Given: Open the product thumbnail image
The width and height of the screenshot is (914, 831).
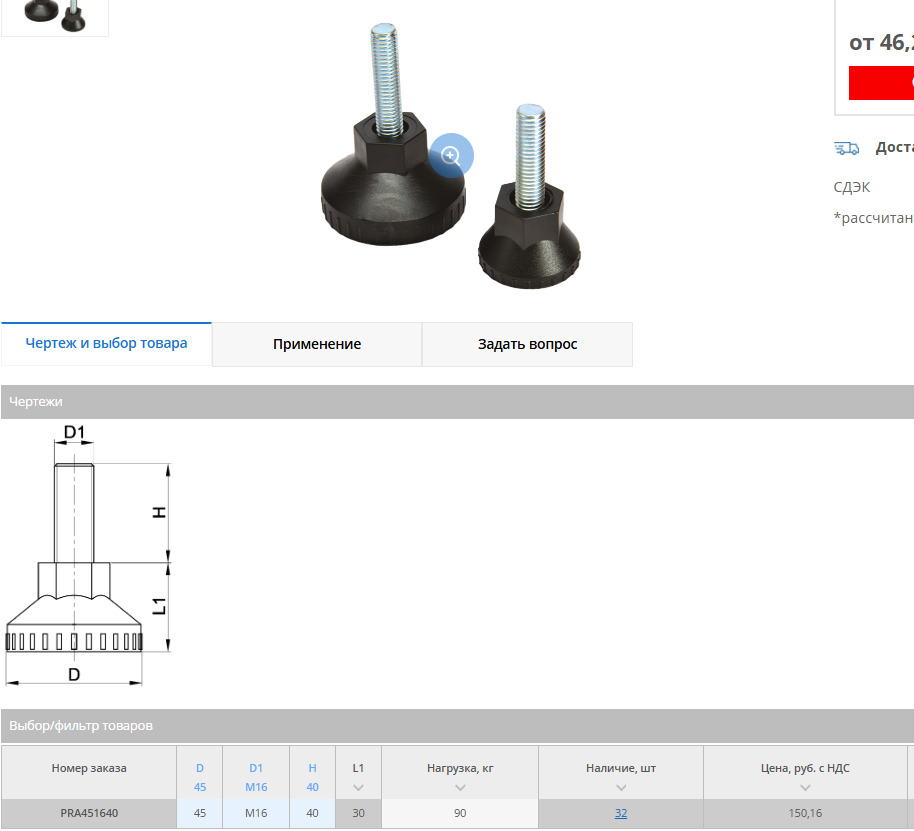Looking at the screenshot, I should (x=55, y=15).
